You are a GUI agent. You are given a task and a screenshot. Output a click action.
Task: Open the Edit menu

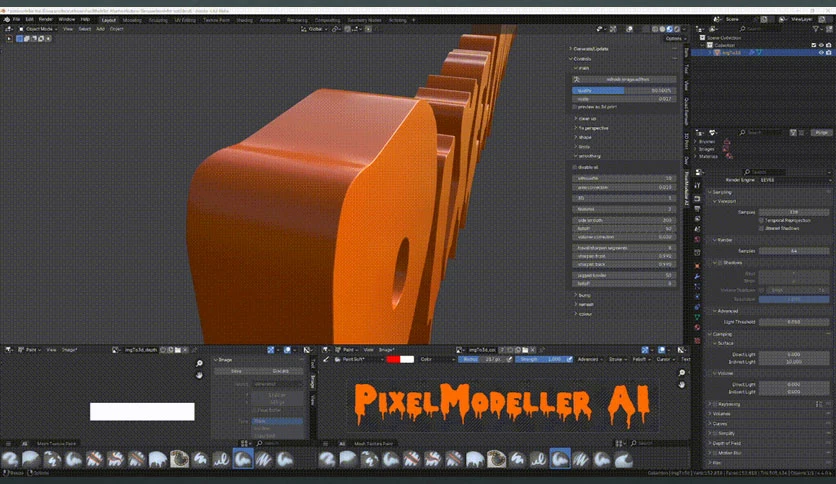(x=29, y=19)
